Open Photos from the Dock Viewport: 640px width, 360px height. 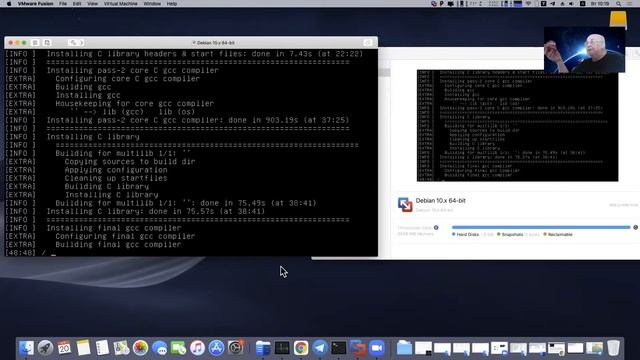(x=140, y=348)
